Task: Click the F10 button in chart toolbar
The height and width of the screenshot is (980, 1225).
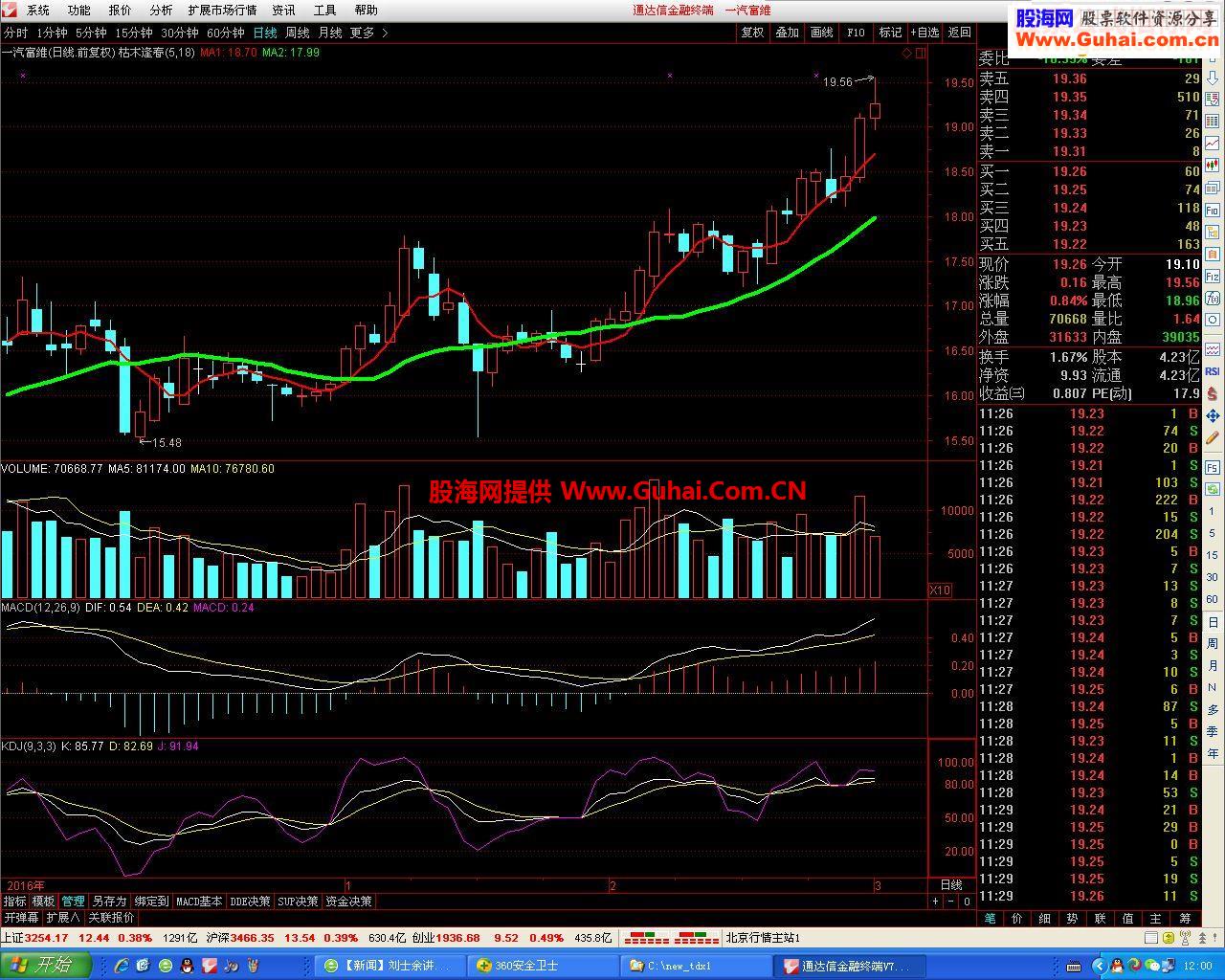Action: click(x=856, y=33)
